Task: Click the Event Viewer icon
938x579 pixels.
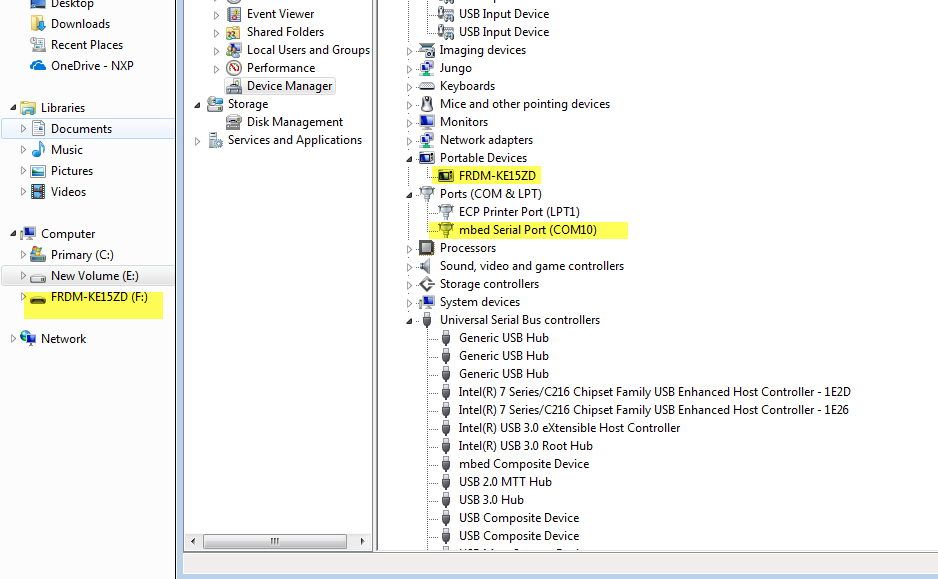Action: 234,14
